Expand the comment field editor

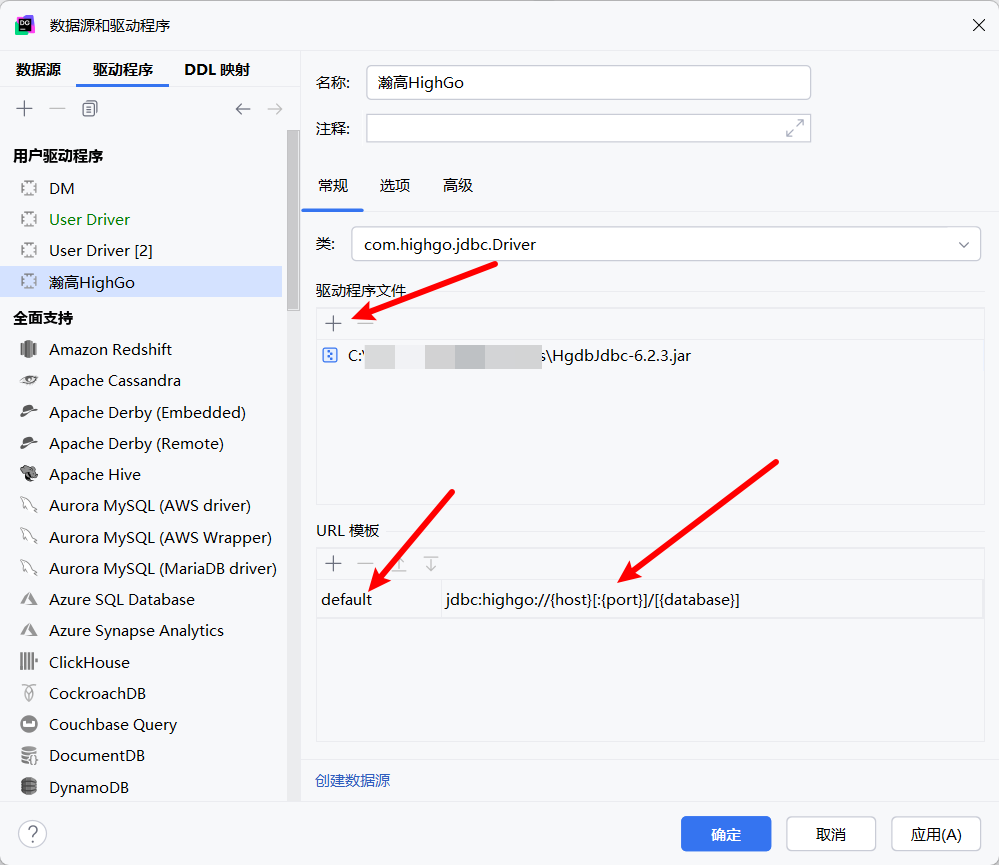[794, 128]
